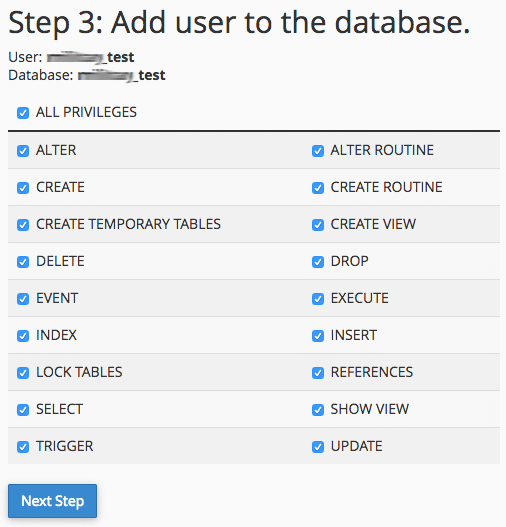Uncheck the ALL PRIVILEGES checkbox
This screenshot has height=527, width=506.
[x=23, y=113]
